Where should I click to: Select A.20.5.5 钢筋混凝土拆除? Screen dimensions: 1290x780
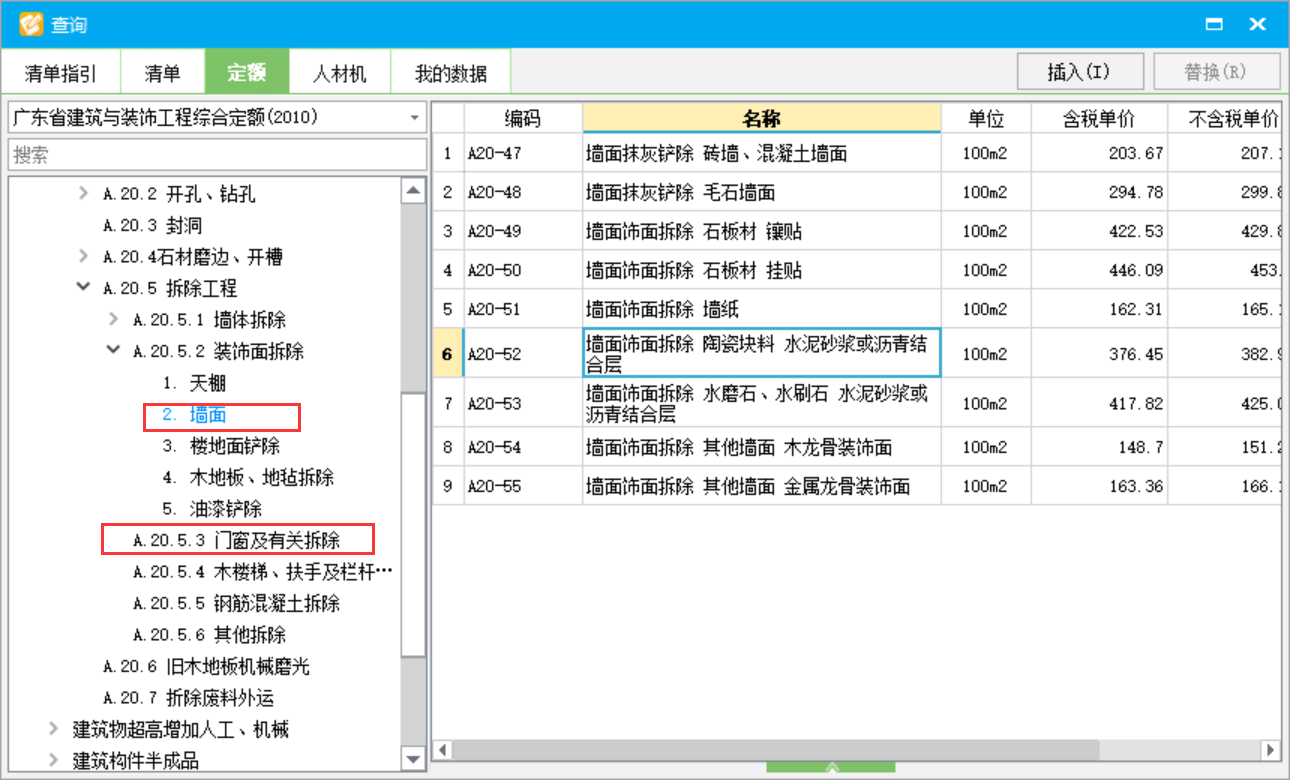click(237, 603)
